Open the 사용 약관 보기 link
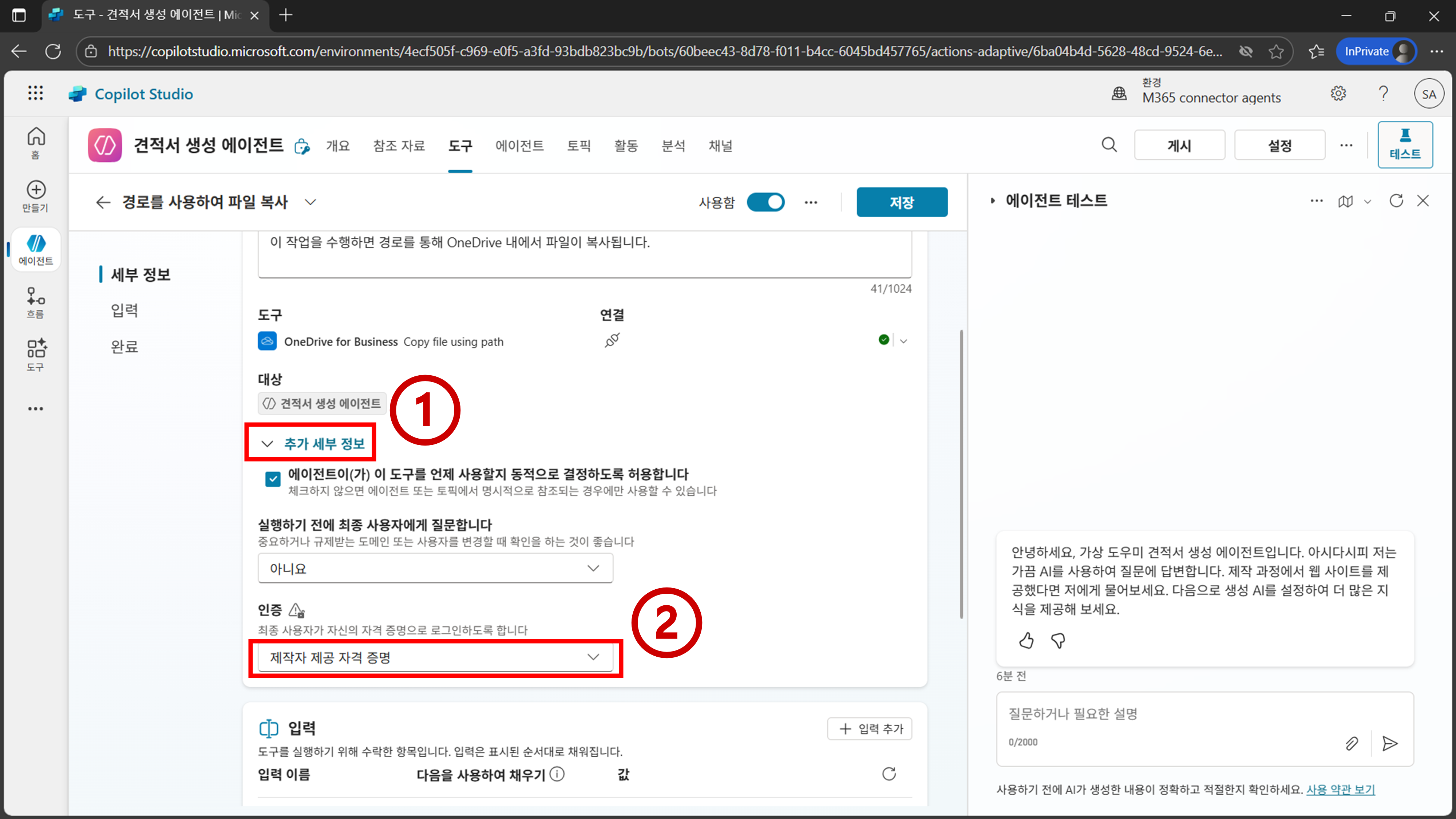This screenshot has height=819, width=1456. (x=1340, y=790)
